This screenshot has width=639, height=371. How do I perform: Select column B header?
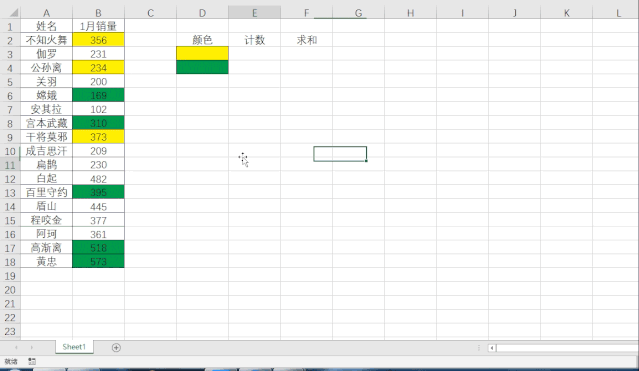(98, 13)
